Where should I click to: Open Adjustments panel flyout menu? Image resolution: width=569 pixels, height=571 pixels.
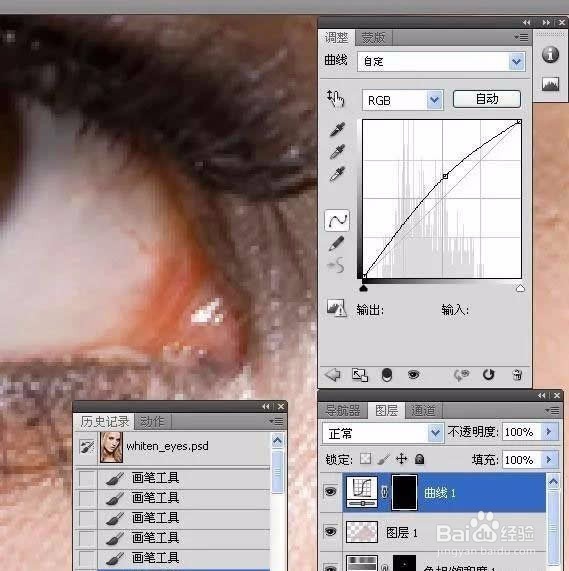coord(521,37)
